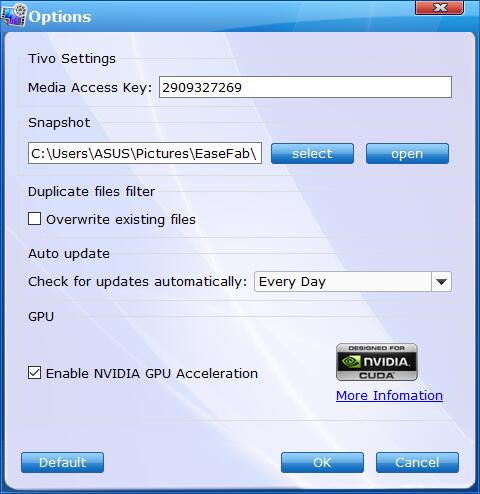
Task: Click the 'Check for updates automatically' label
Action: (x=137, y=282)
